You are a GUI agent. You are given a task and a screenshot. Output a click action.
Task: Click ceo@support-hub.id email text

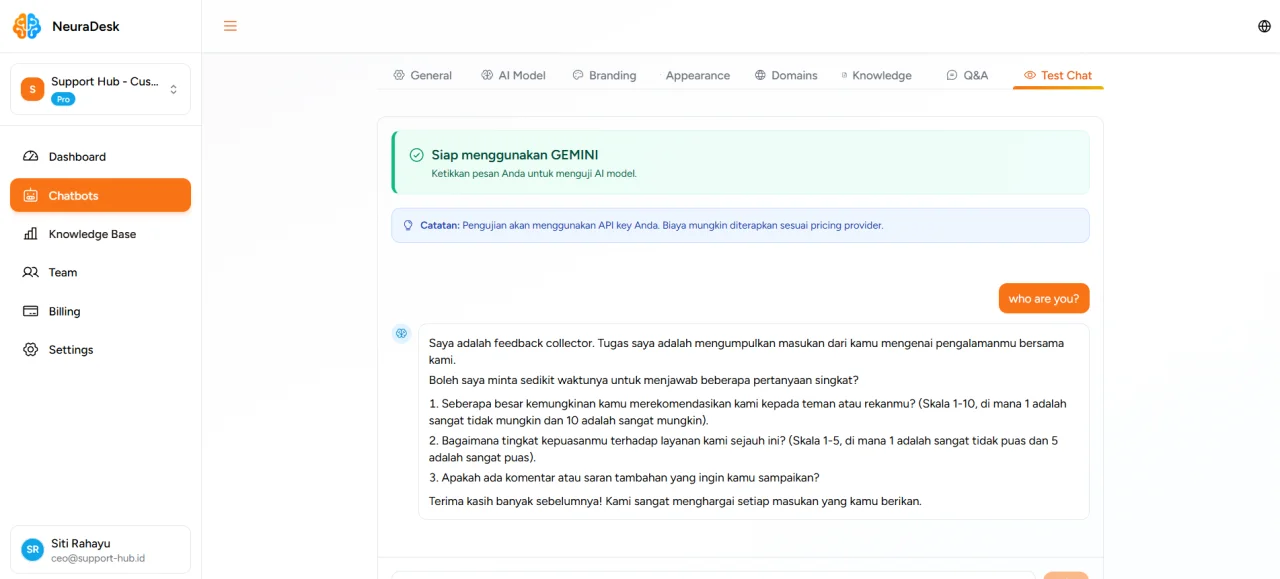tap(98, 558)
